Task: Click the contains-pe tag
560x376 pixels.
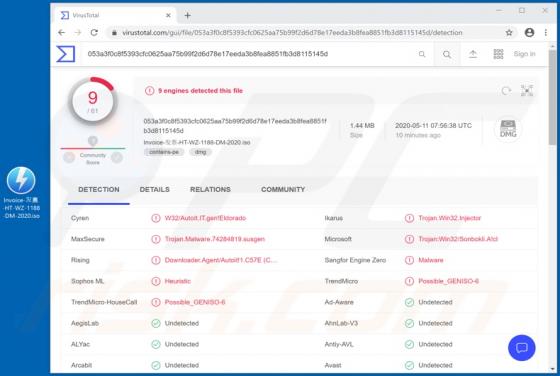Action: tap(164, 152)
